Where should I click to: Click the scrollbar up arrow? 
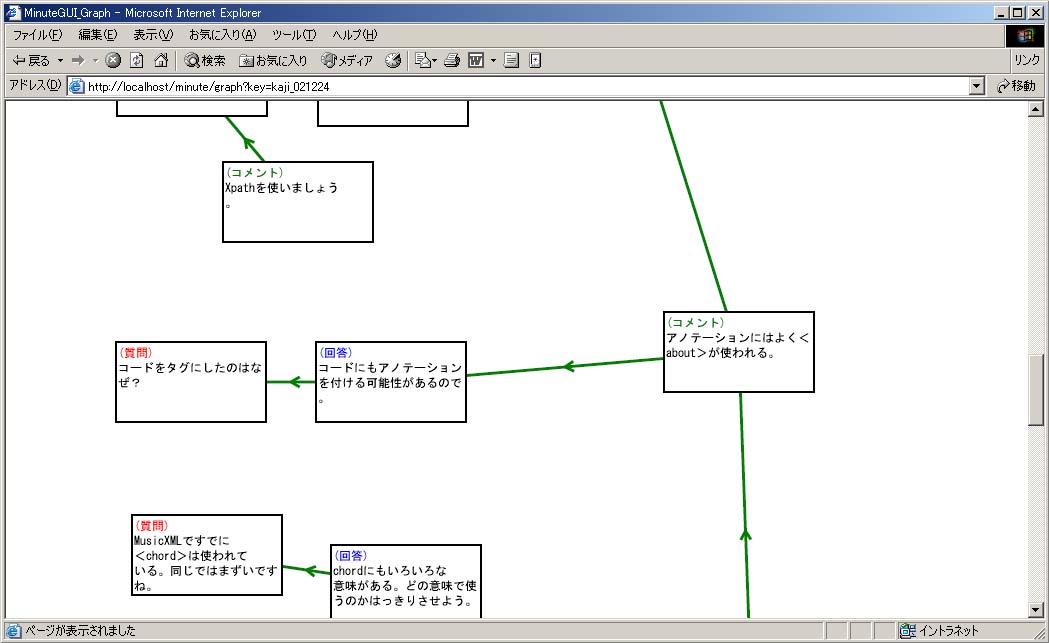(1036, 109)
